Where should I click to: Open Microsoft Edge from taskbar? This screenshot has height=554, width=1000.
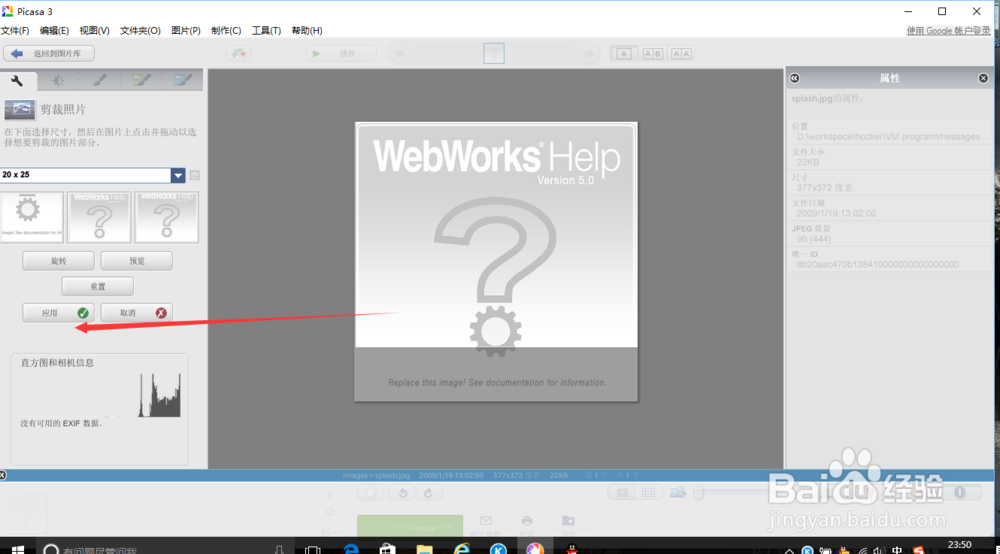click(x=351, y=548)
